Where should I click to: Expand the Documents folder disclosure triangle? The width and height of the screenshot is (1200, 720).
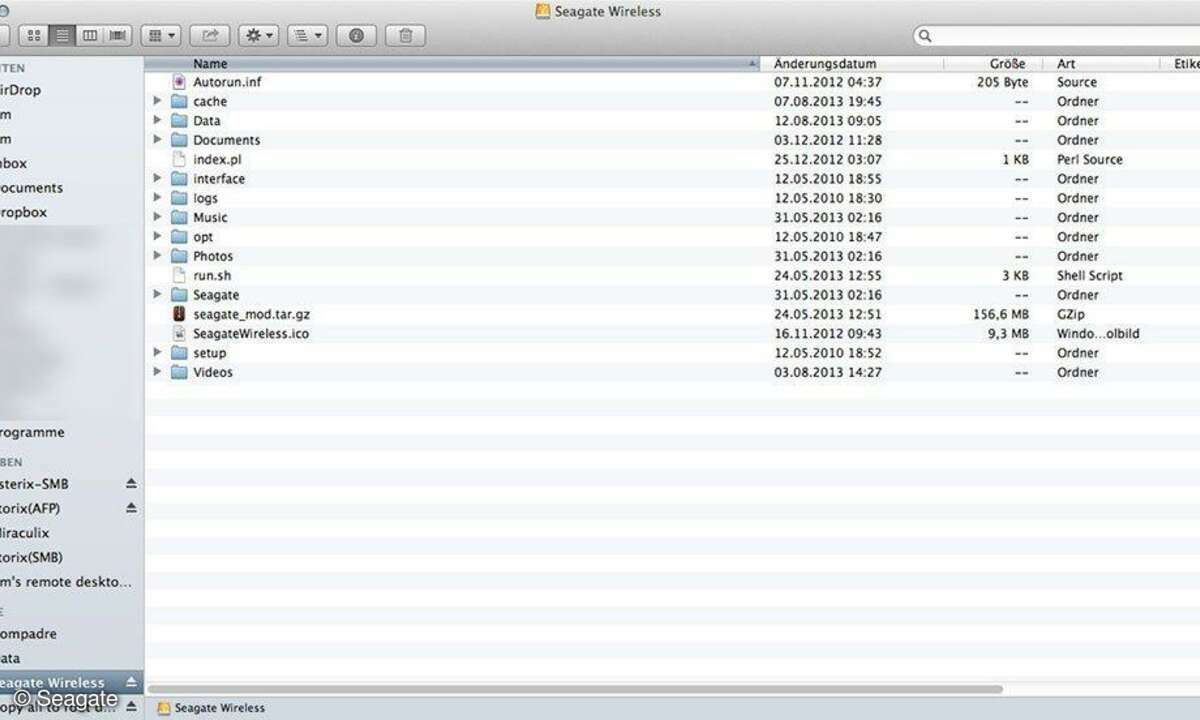pos(157,140)
